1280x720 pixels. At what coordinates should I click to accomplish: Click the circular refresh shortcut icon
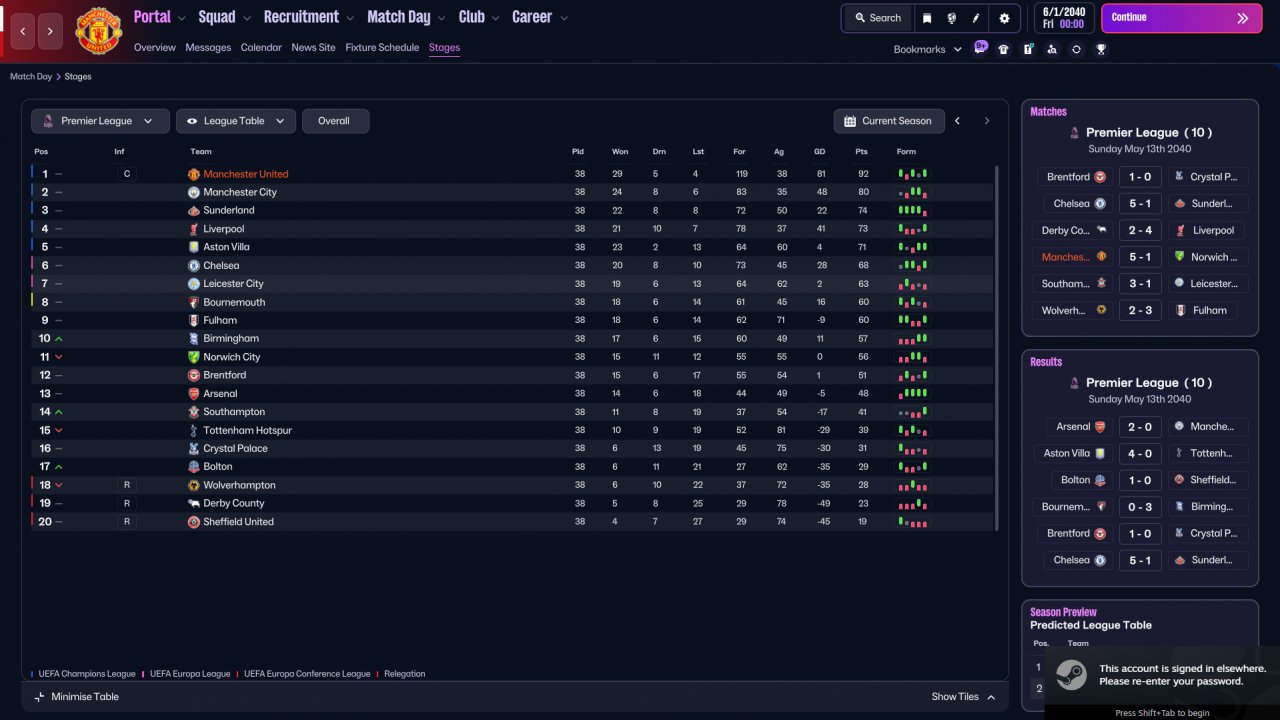point(1076,49)
